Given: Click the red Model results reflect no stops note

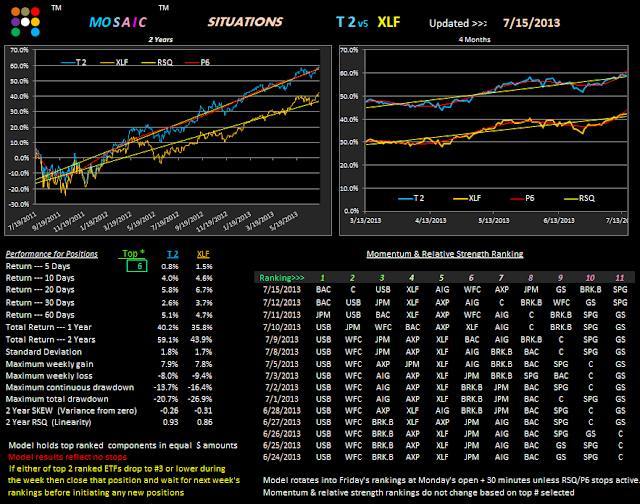Looking at the screenshot, I should [x=67, y=457].
